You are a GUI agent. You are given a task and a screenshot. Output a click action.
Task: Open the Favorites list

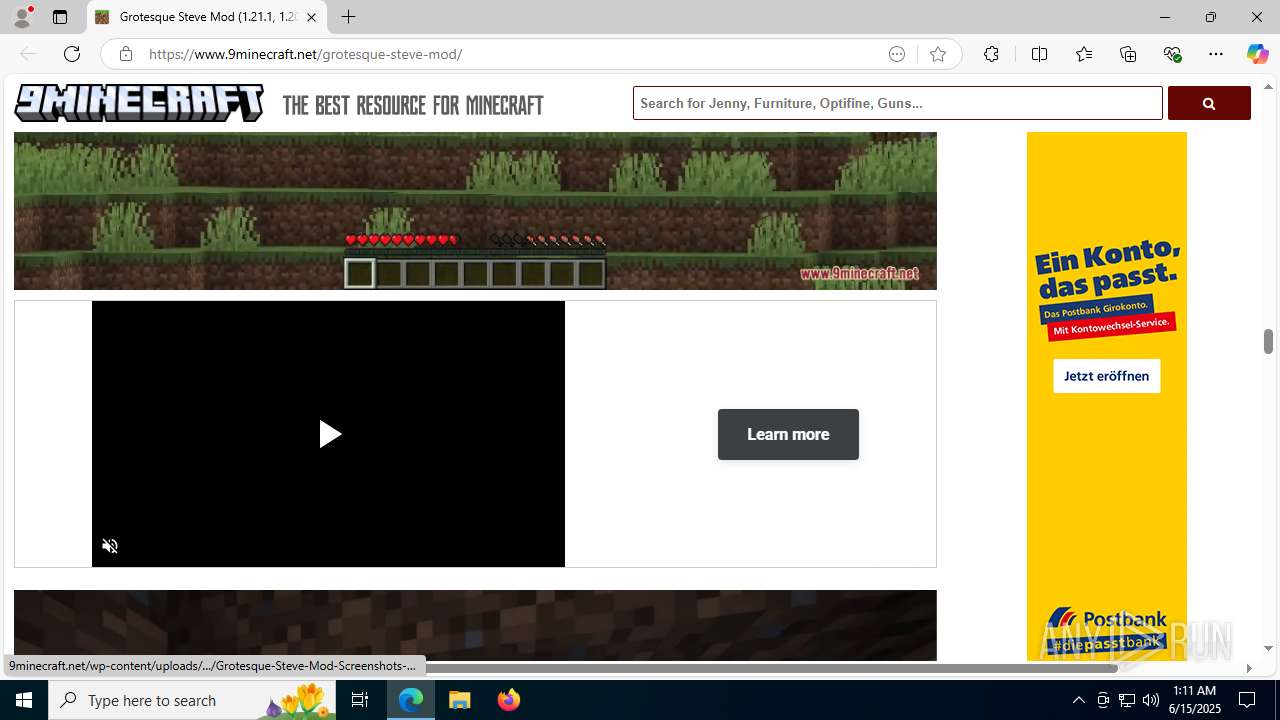tap(1084, 54)
